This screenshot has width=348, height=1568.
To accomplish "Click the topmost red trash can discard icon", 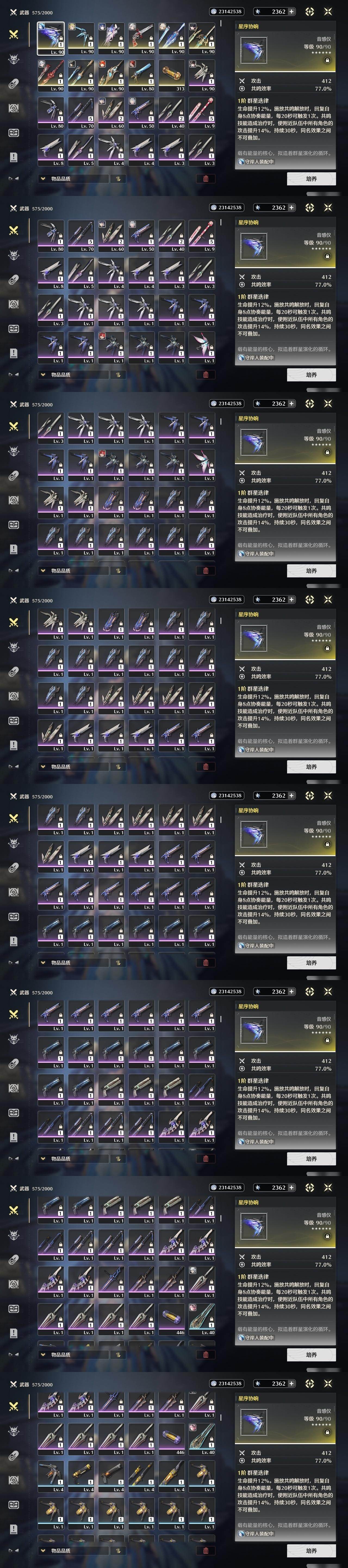I will tap(206, 179).
